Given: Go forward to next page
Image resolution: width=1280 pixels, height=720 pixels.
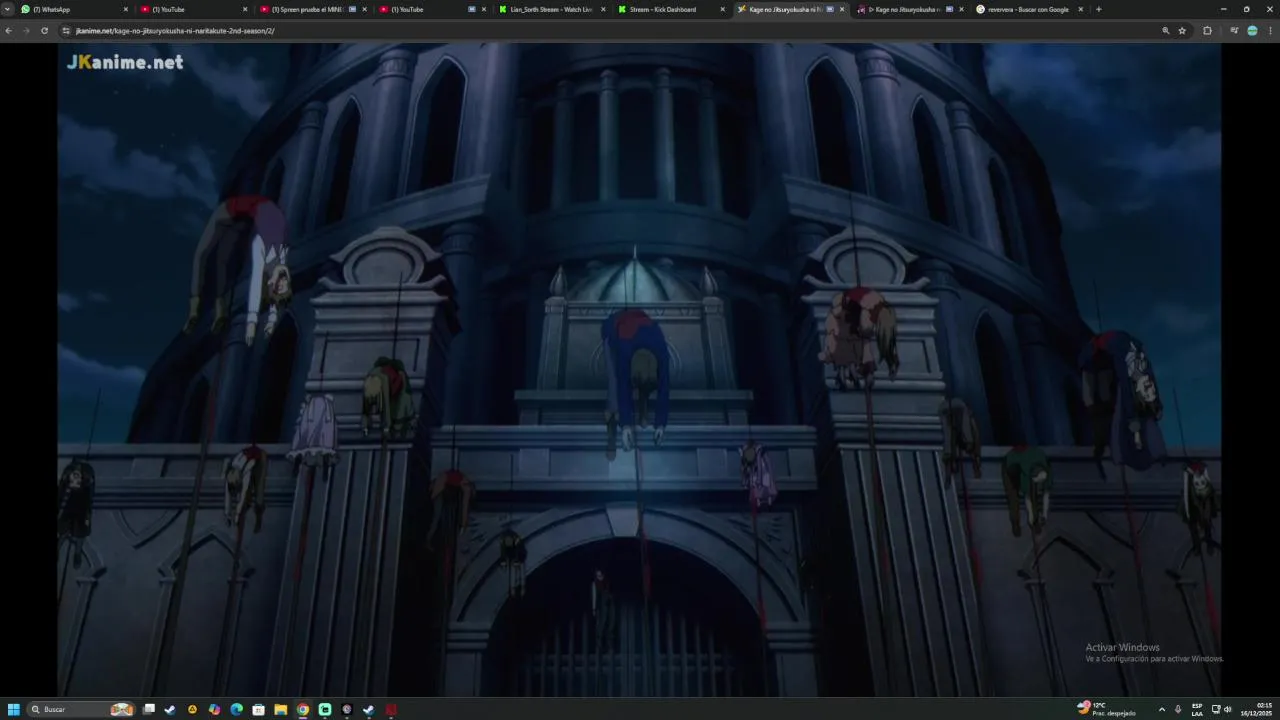Looking at the screenshot, I should click(26, 31).
